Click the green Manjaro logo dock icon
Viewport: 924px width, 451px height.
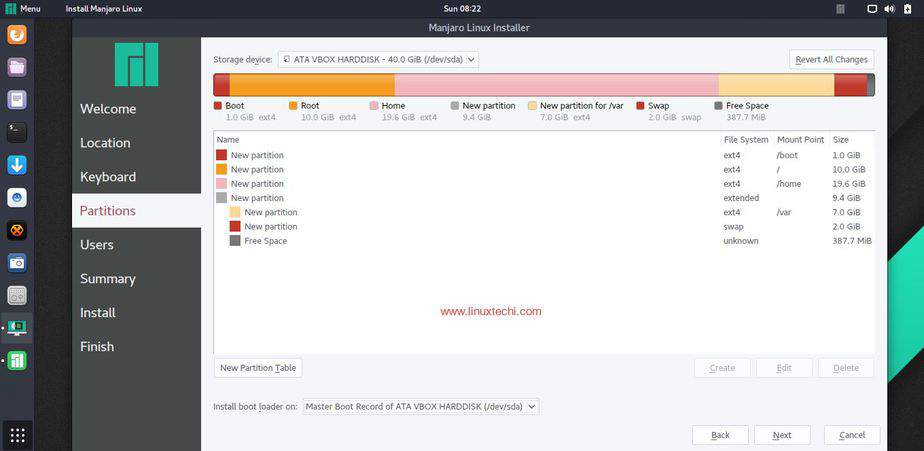(x=16, y=361)
